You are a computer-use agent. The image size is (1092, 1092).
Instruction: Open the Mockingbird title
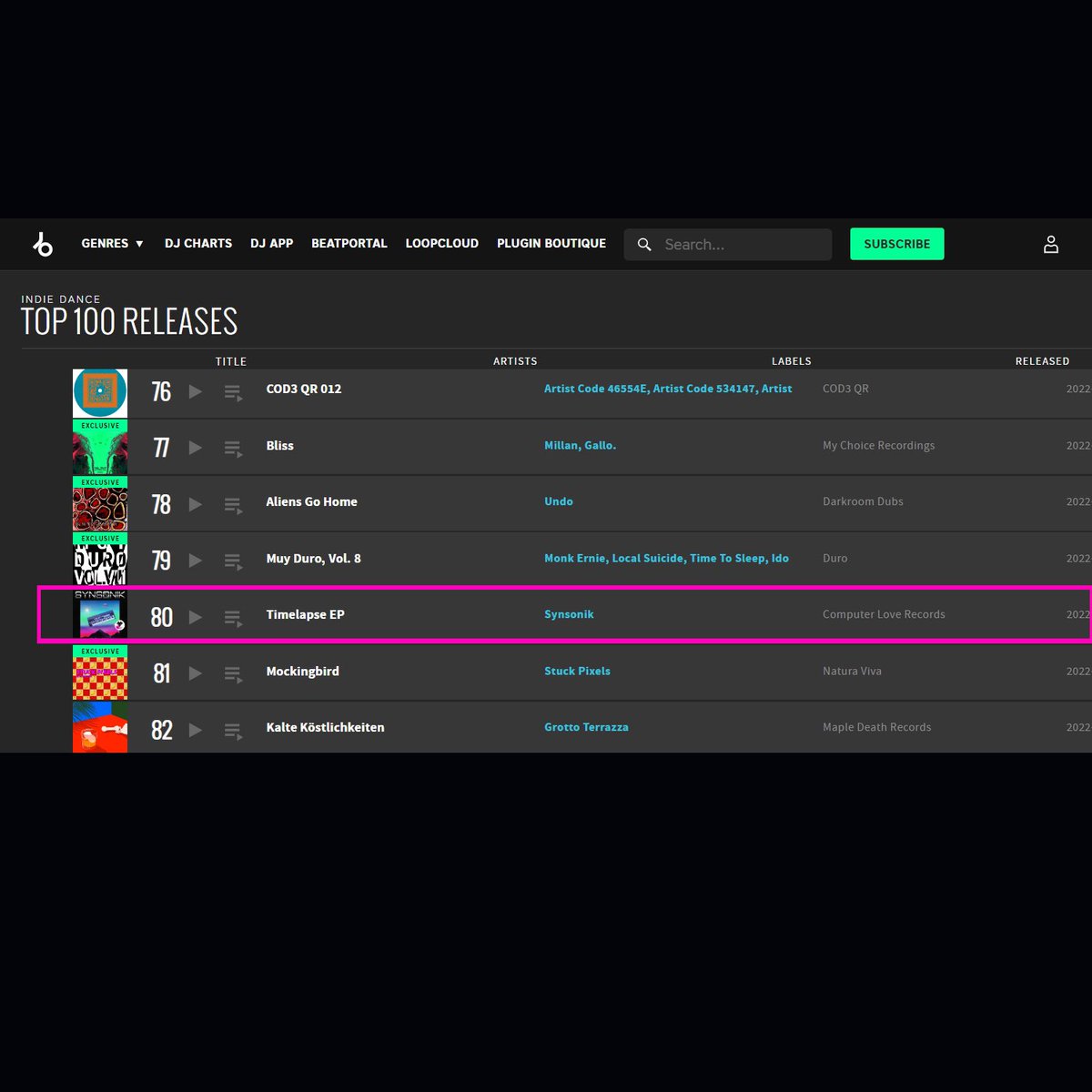point(302,671)
